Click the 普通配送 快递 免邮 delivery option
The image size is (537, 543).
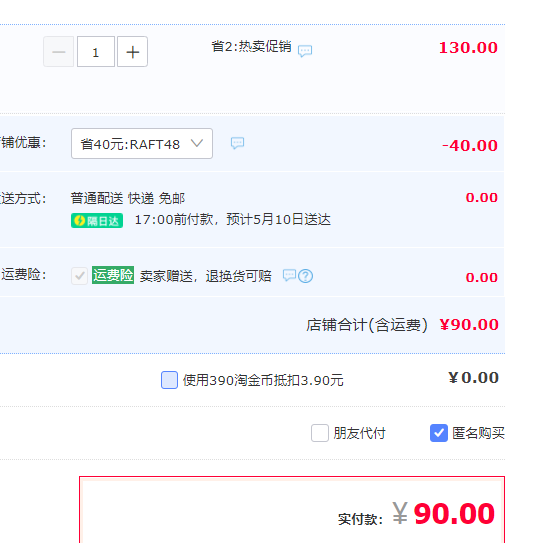coord(128,198)
